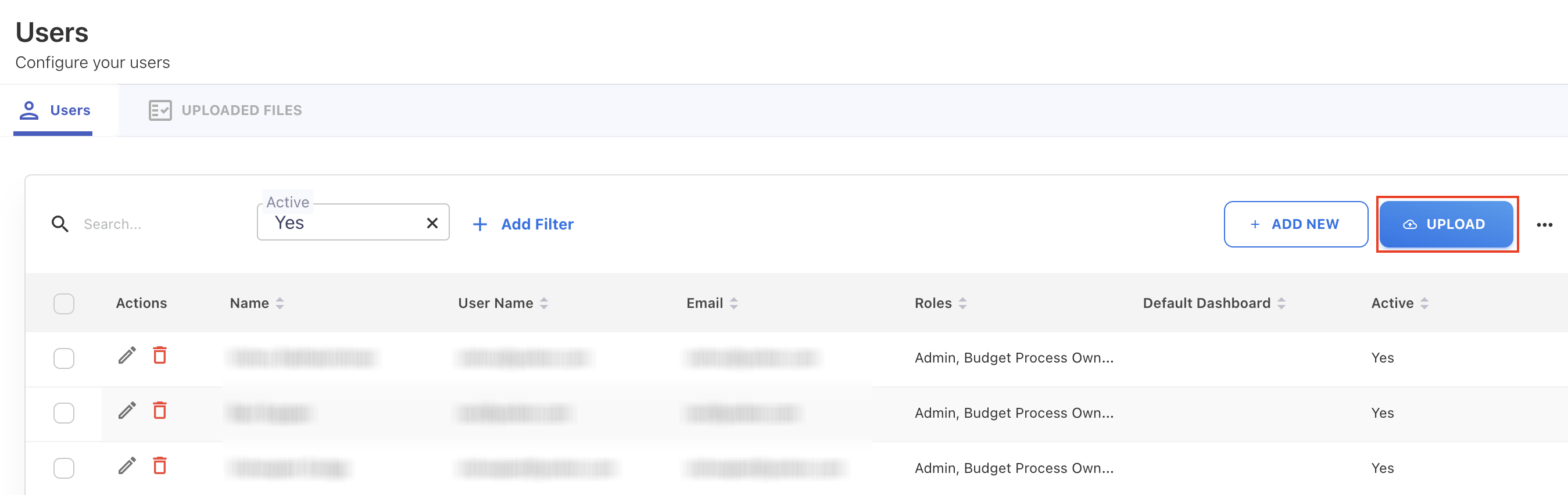The image size is (1568, 495).
Task: Click the first row Roles cell text
Action: (1014, 358)
